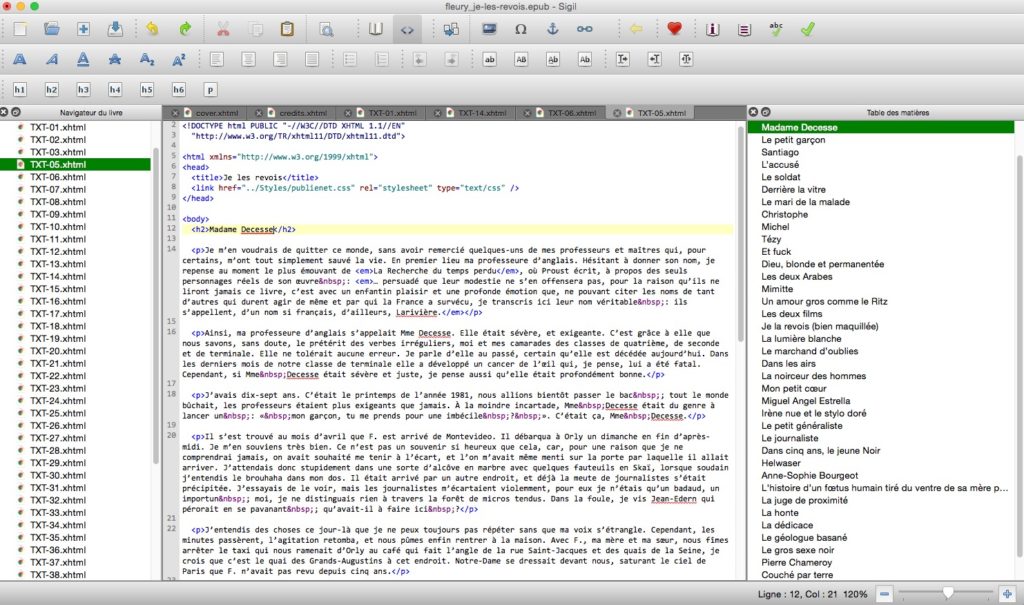Apply subscript formatting
Image resolution: width=1024 pixels, height=605 pixels.
click(147, 59)
